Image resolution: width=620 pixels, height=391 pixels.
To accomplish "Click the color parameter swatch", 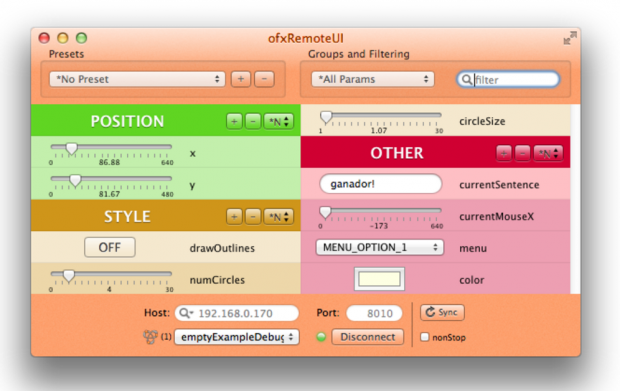I will [379, 279].
